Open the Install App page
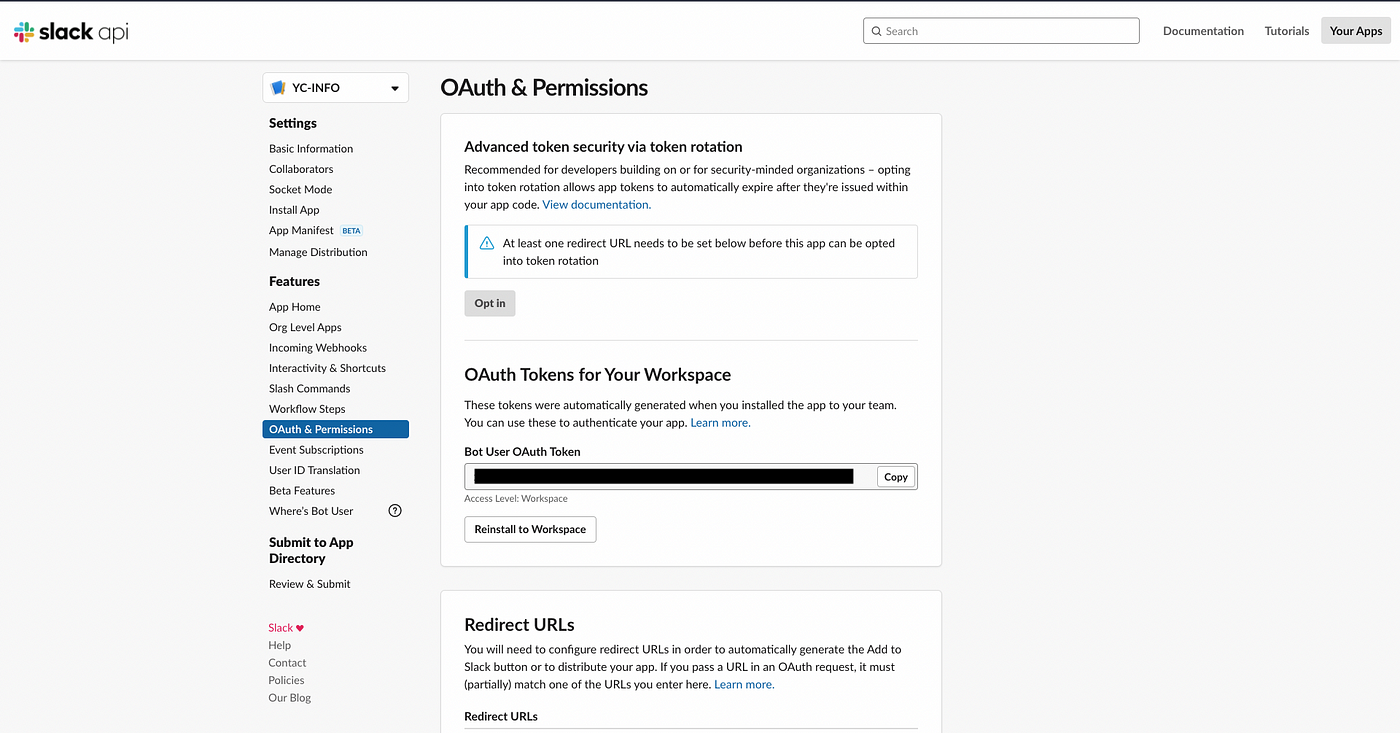Screen dimensions: 1400x733 coord(294,210)
